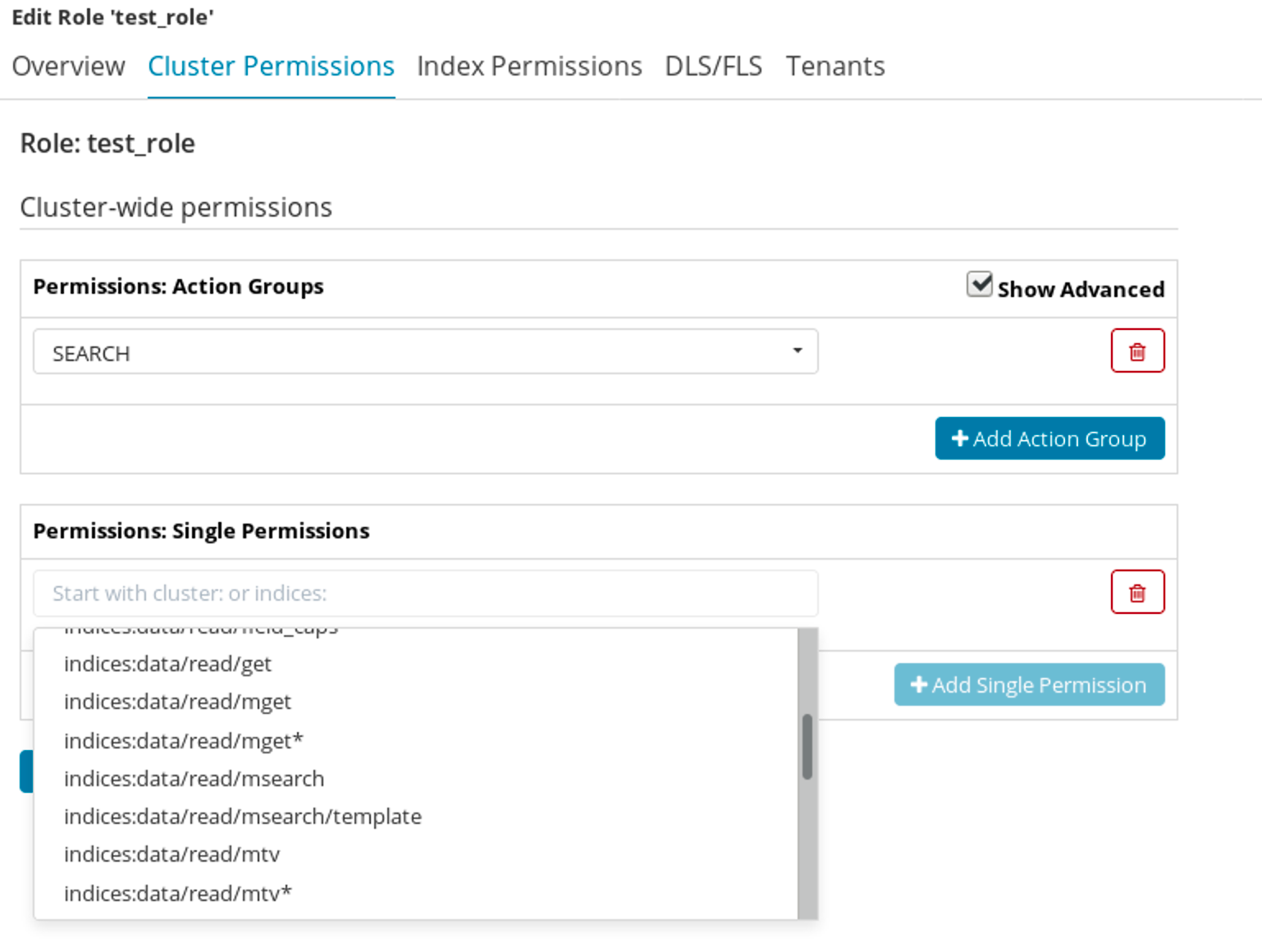The height and width of the screenshot is (952, 1262).
Task: Choose indices:data/read/mget option
Action: pos(416,702)
